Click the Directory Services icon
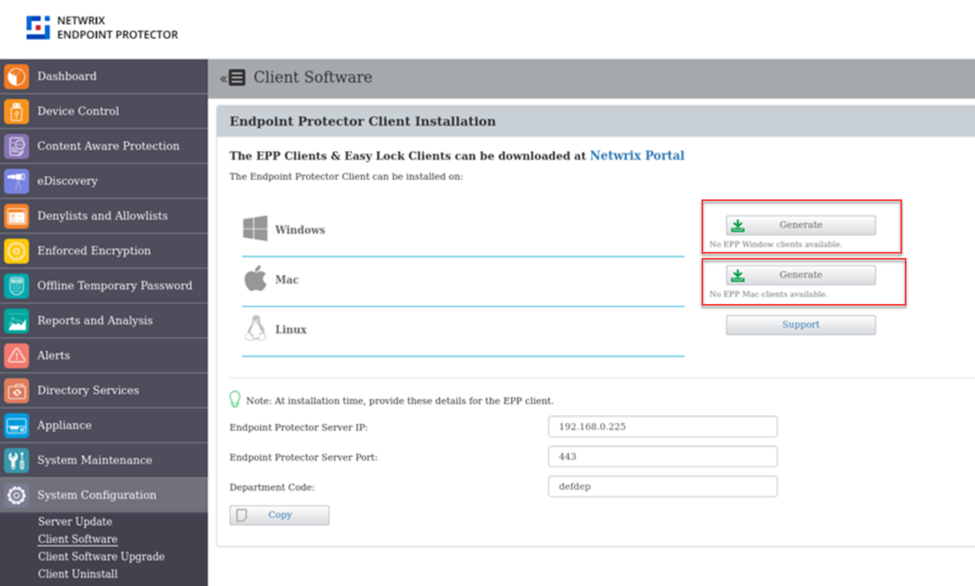 click(17, 391)
